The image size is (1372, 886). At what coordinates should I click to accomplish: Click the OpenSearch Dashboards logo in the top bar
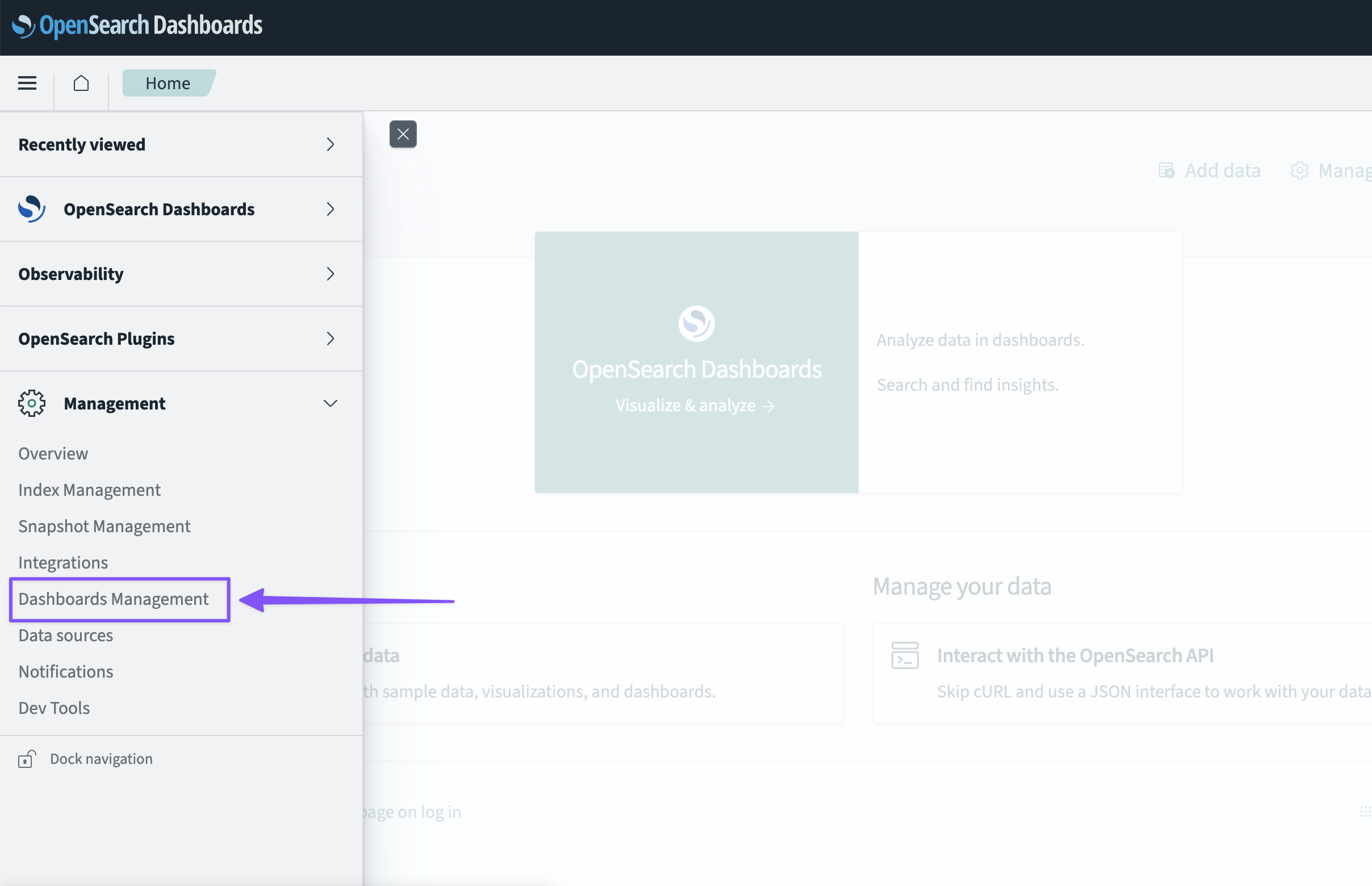137,26
